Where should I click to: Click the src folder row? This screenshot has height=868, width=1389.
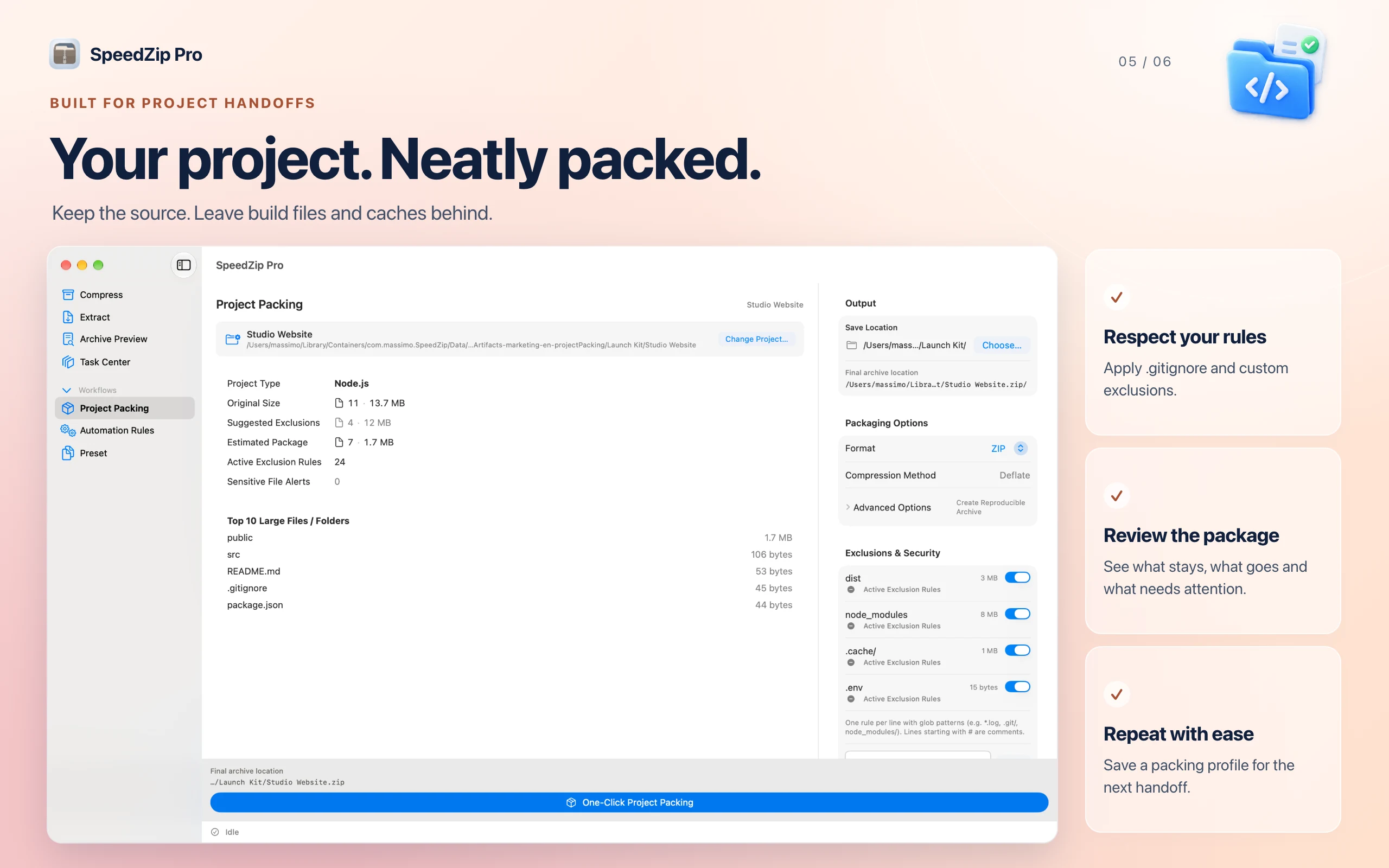(509, 554)
